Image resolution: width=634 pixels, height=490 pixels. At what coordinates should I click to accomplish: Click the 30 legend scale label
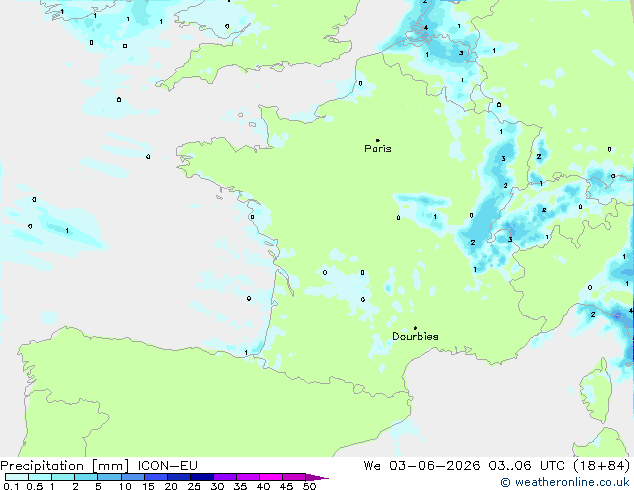[x=217, y=486]
